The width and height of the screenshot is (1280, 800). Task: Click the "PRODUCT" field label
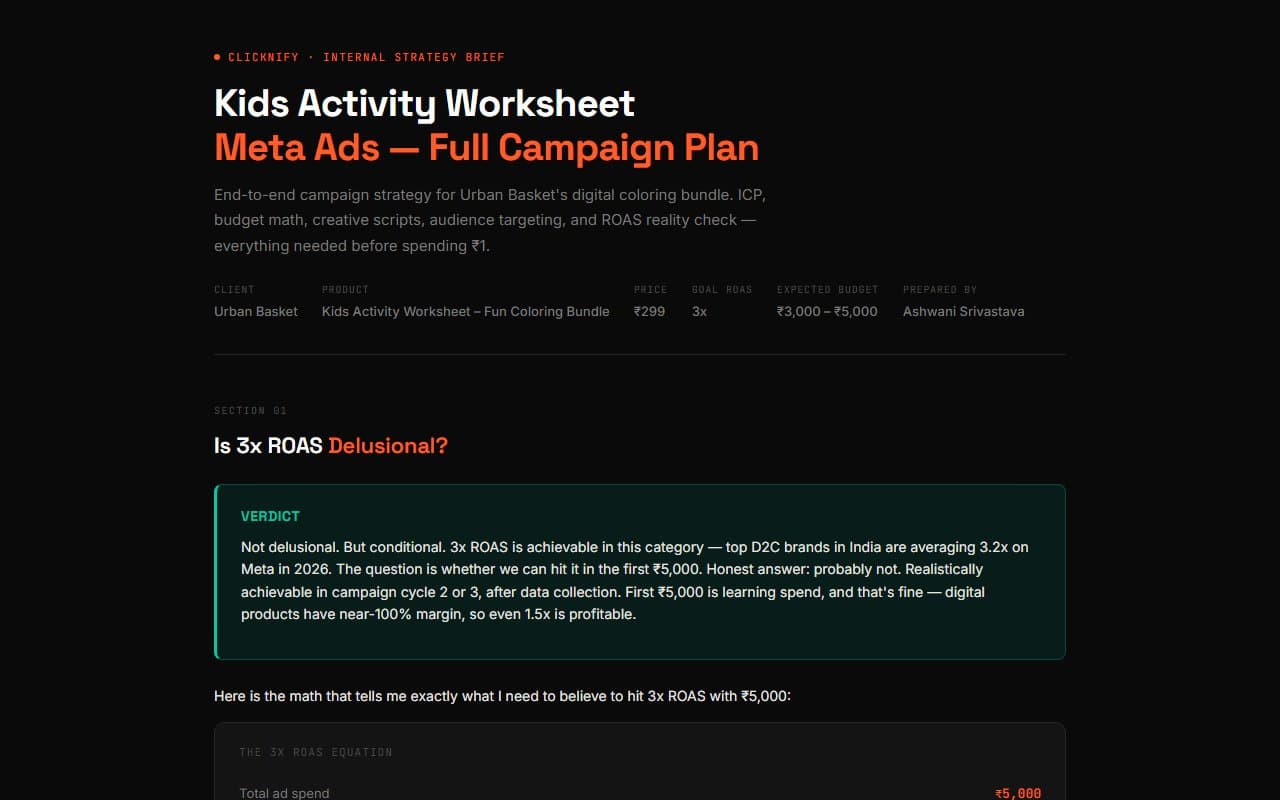pyautogui.click(x=345, y=290)
